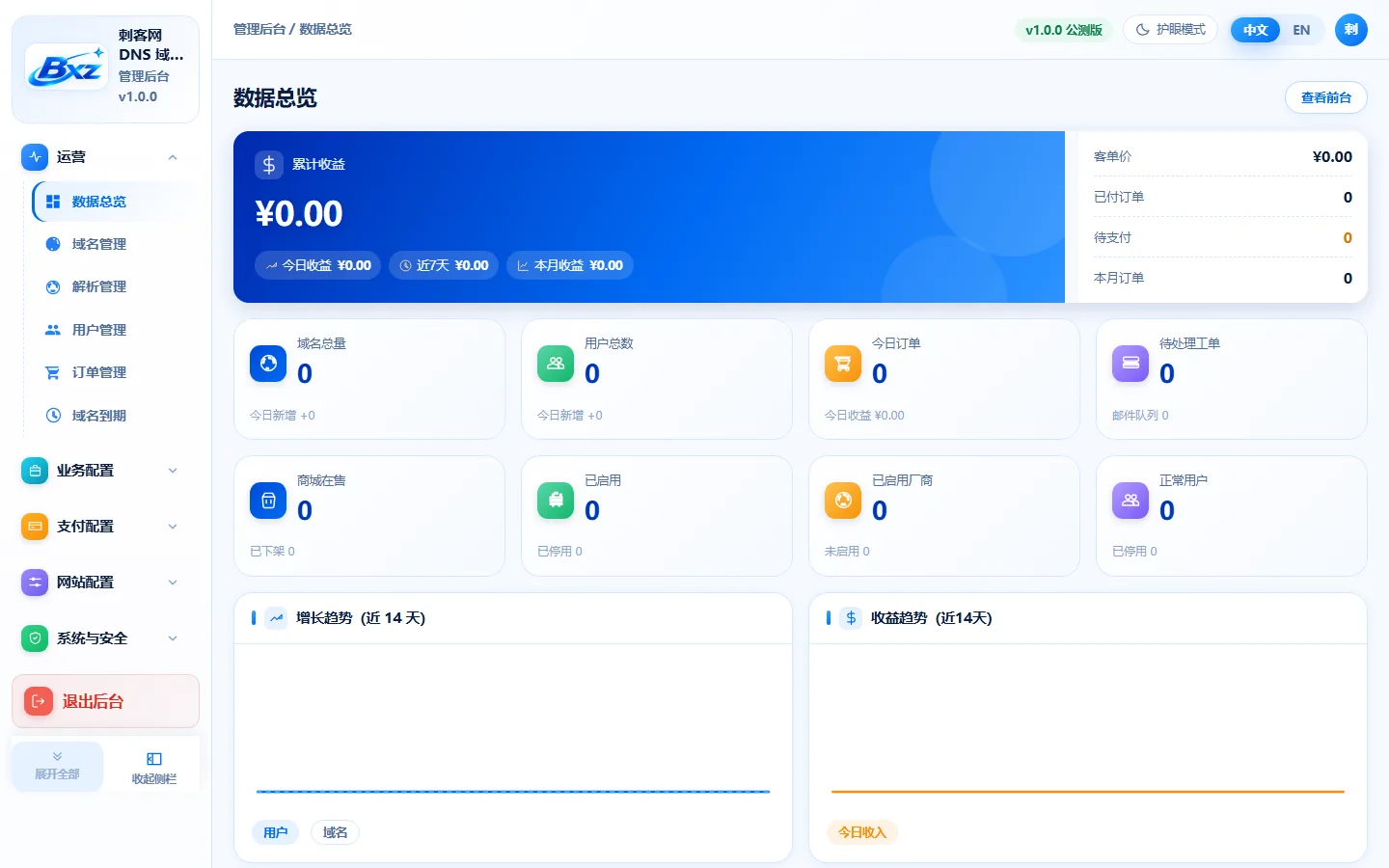This screenshot has width=1389, height=868.
Task: Toggle the 今日收入 series in revenue chart
Action: (861, 832)
